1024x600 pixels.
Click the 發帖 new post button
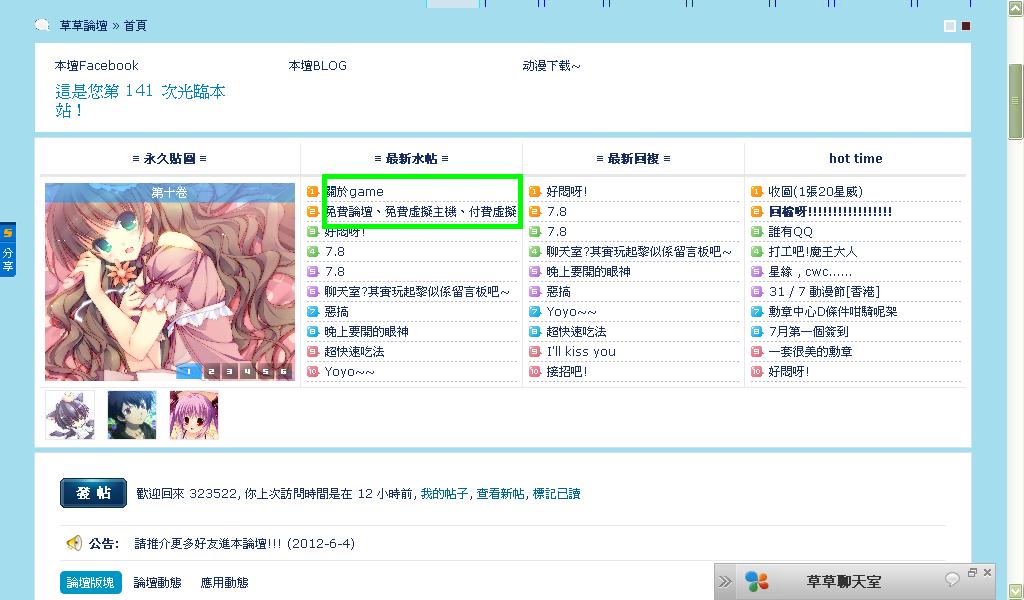point(94,493)
